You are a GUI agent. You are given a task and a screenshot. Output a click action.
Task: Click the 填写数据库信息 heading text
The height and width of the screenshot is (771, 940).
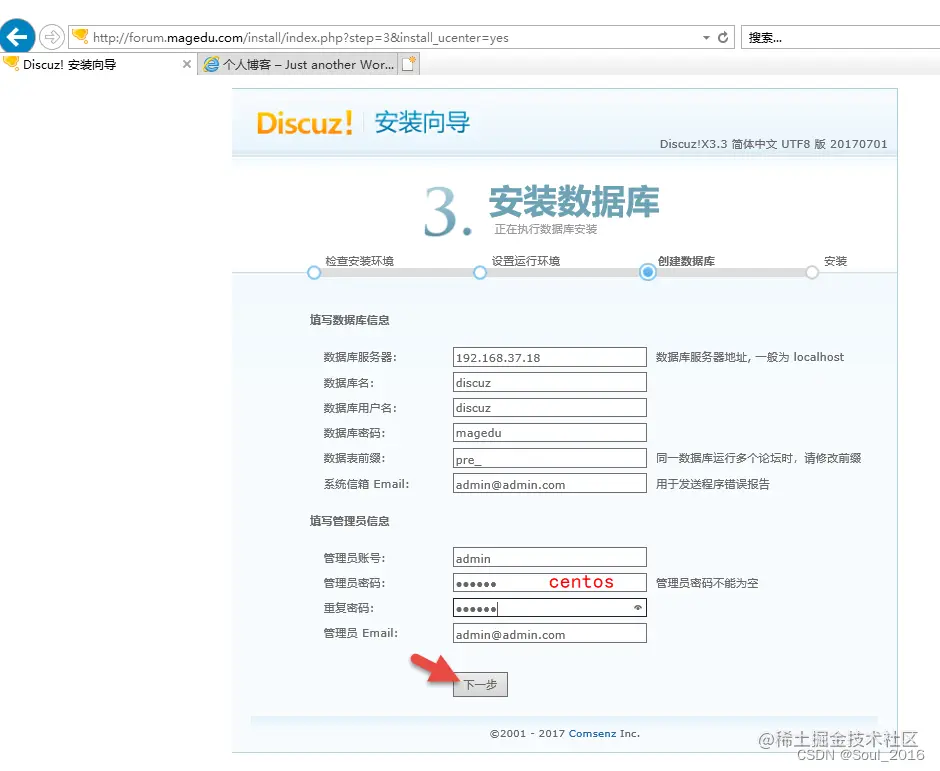click(x=350, y=320)
